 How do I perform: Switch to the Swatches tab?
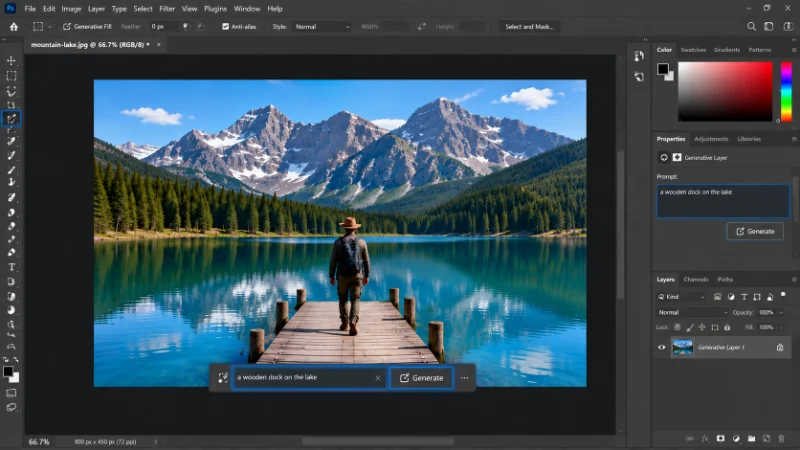pyautogui.click(x=693, y=50)
